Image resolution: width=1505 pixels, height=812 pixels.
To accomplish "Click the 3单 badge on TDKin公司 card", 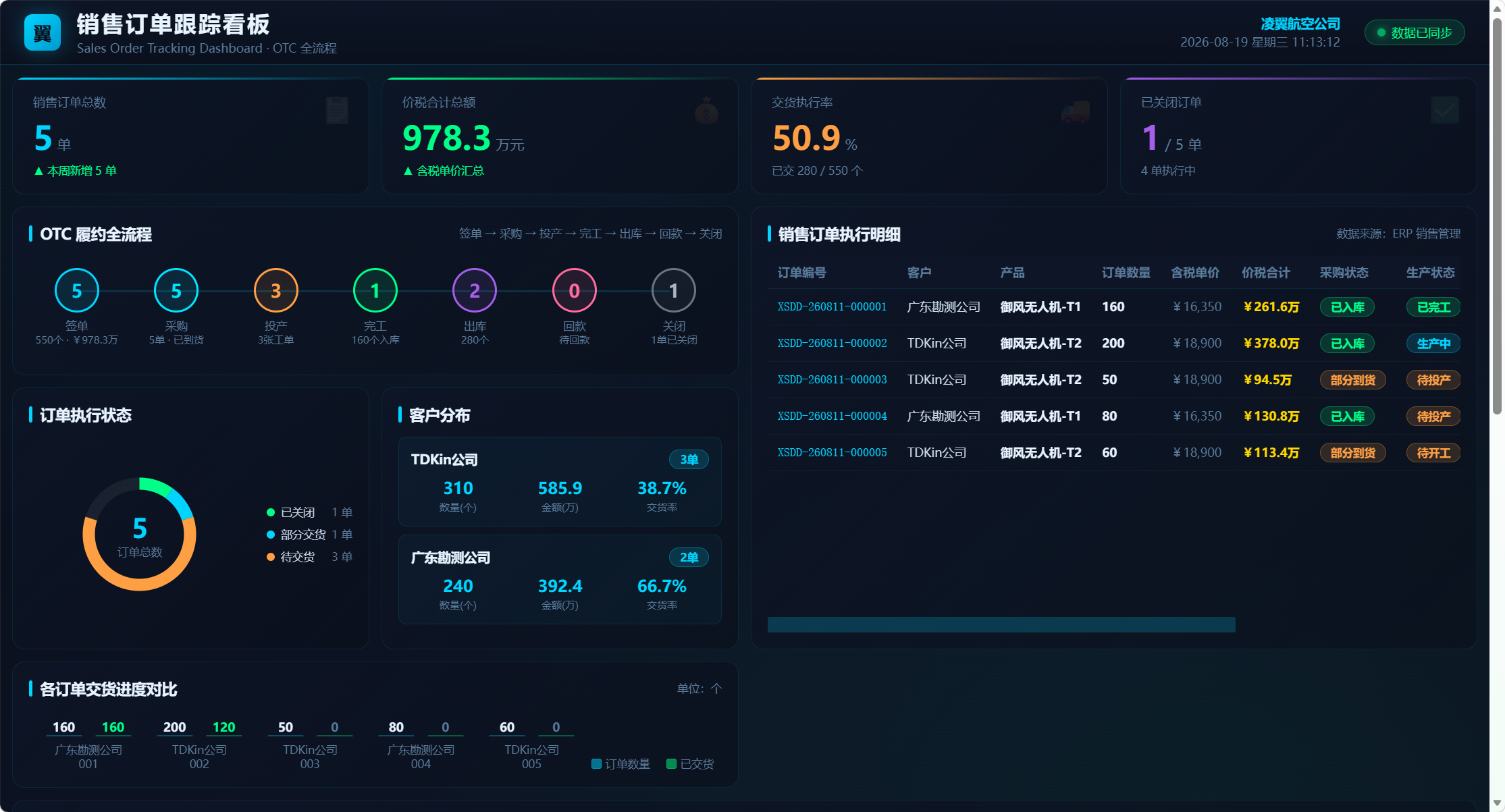I will 689,460.
